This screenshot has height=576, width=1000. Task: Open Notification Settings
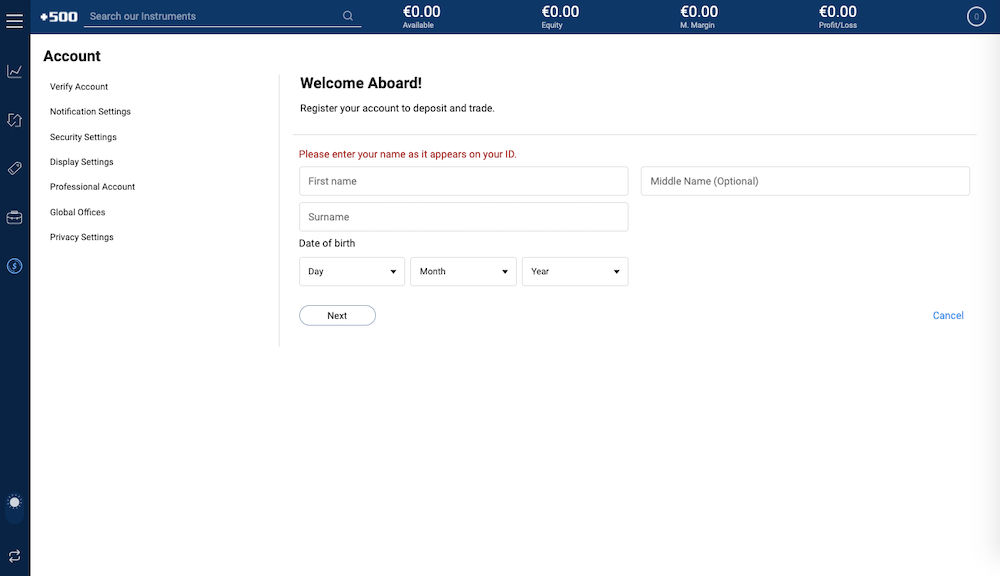point(90,112)
